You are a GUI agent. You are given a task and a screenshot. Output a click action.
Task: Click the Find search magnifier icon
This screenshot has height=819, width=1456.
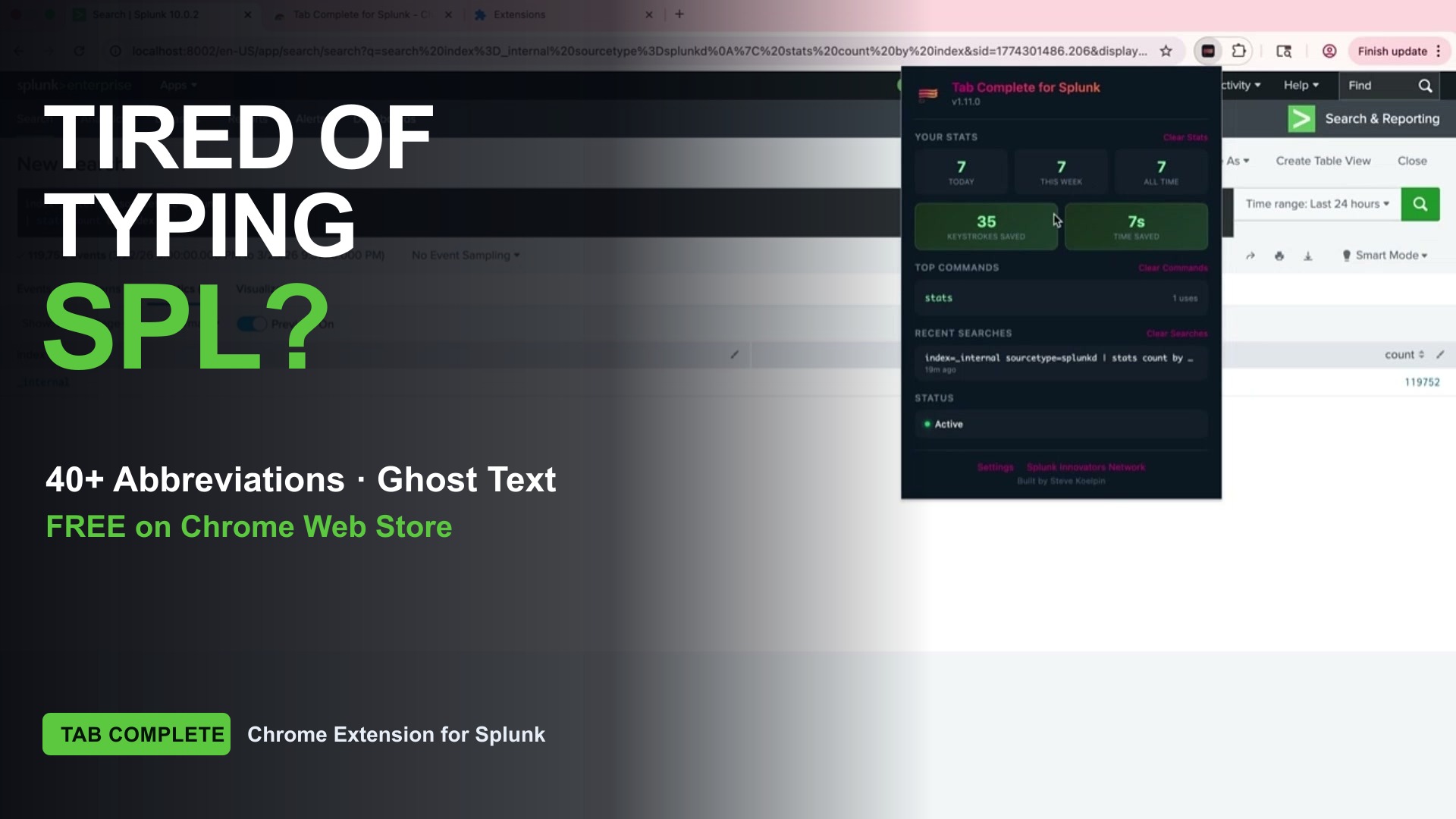coord(1425,86)
